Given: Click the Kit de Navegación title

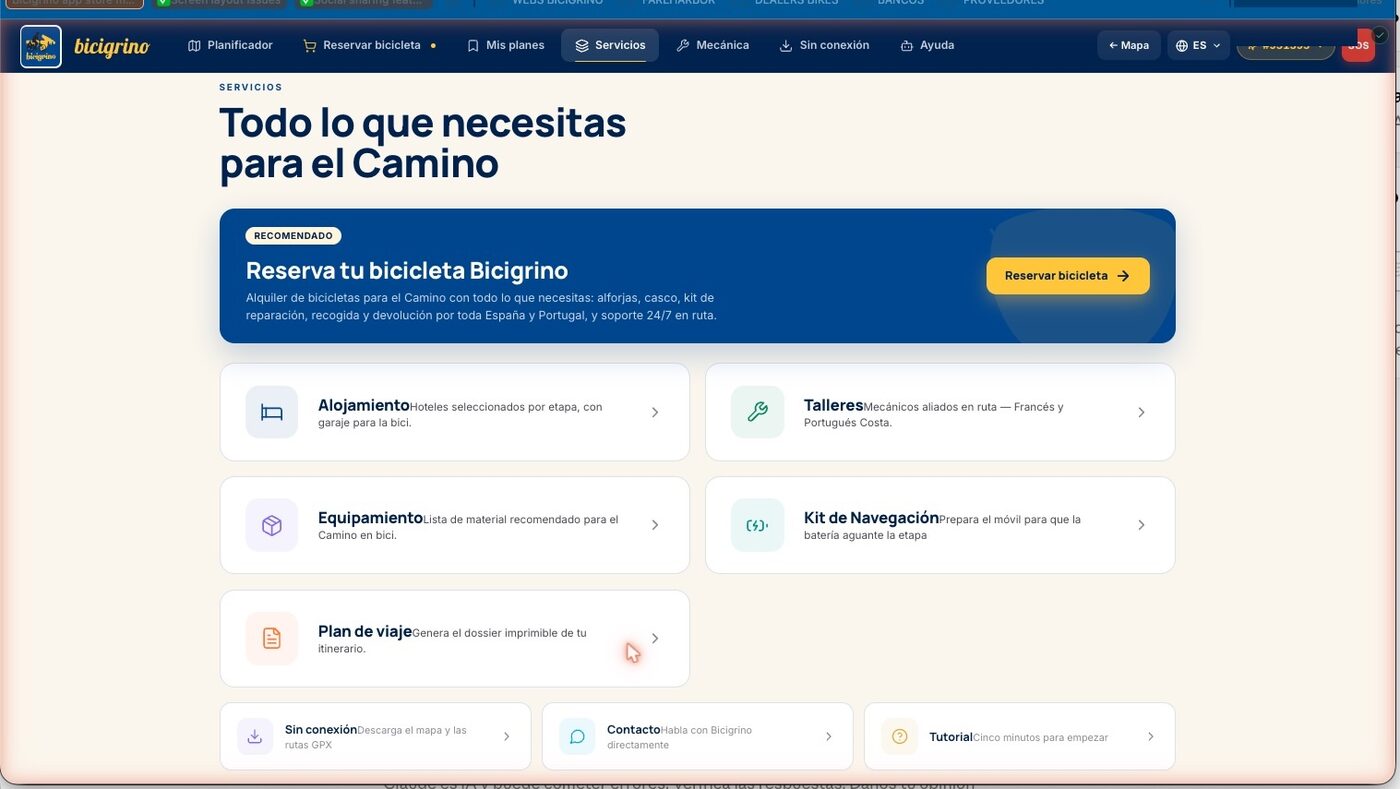Looking at the screenshot, I should pos(871,518).
